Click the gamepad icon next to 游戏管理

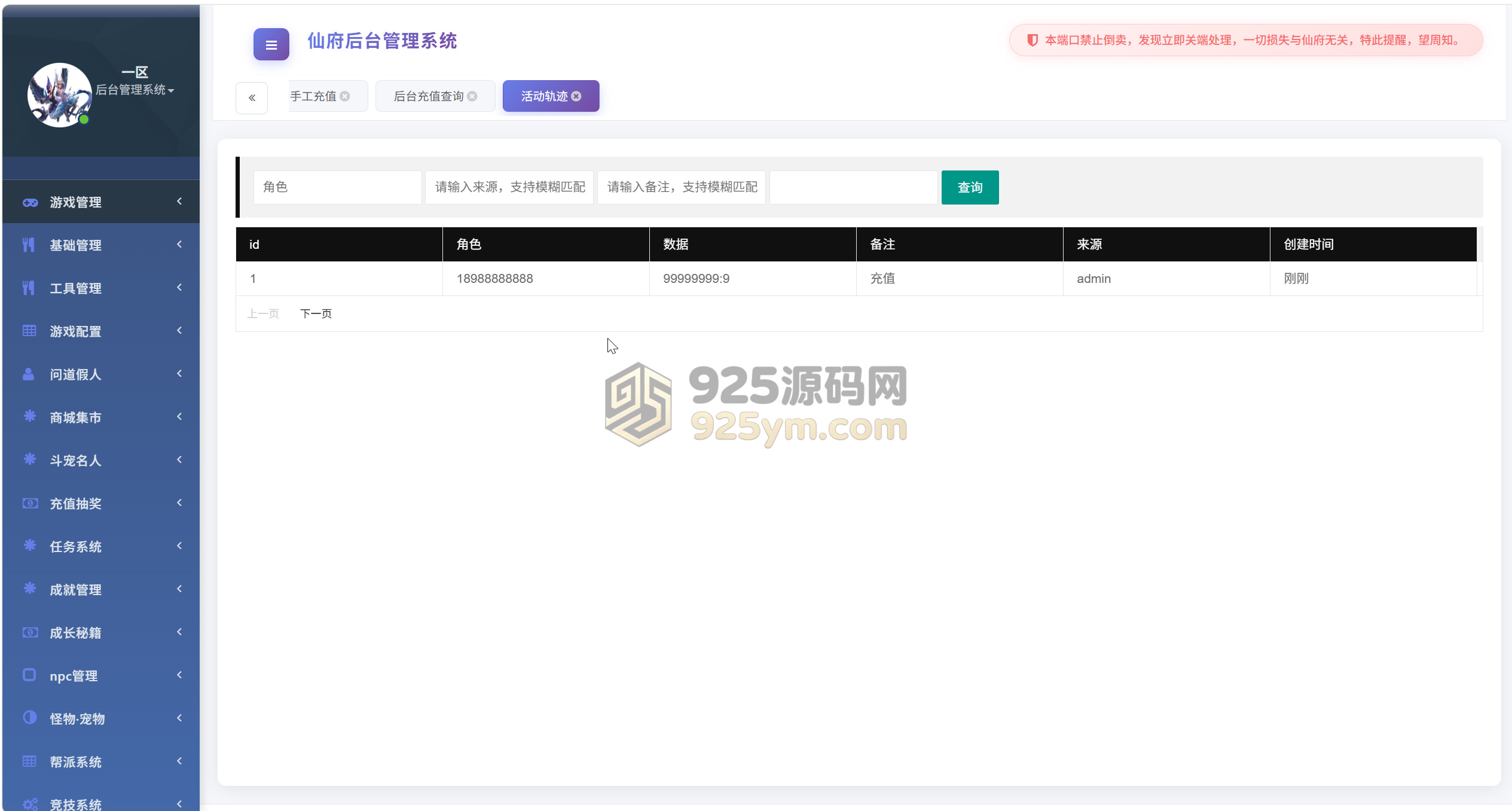point(30,202)
